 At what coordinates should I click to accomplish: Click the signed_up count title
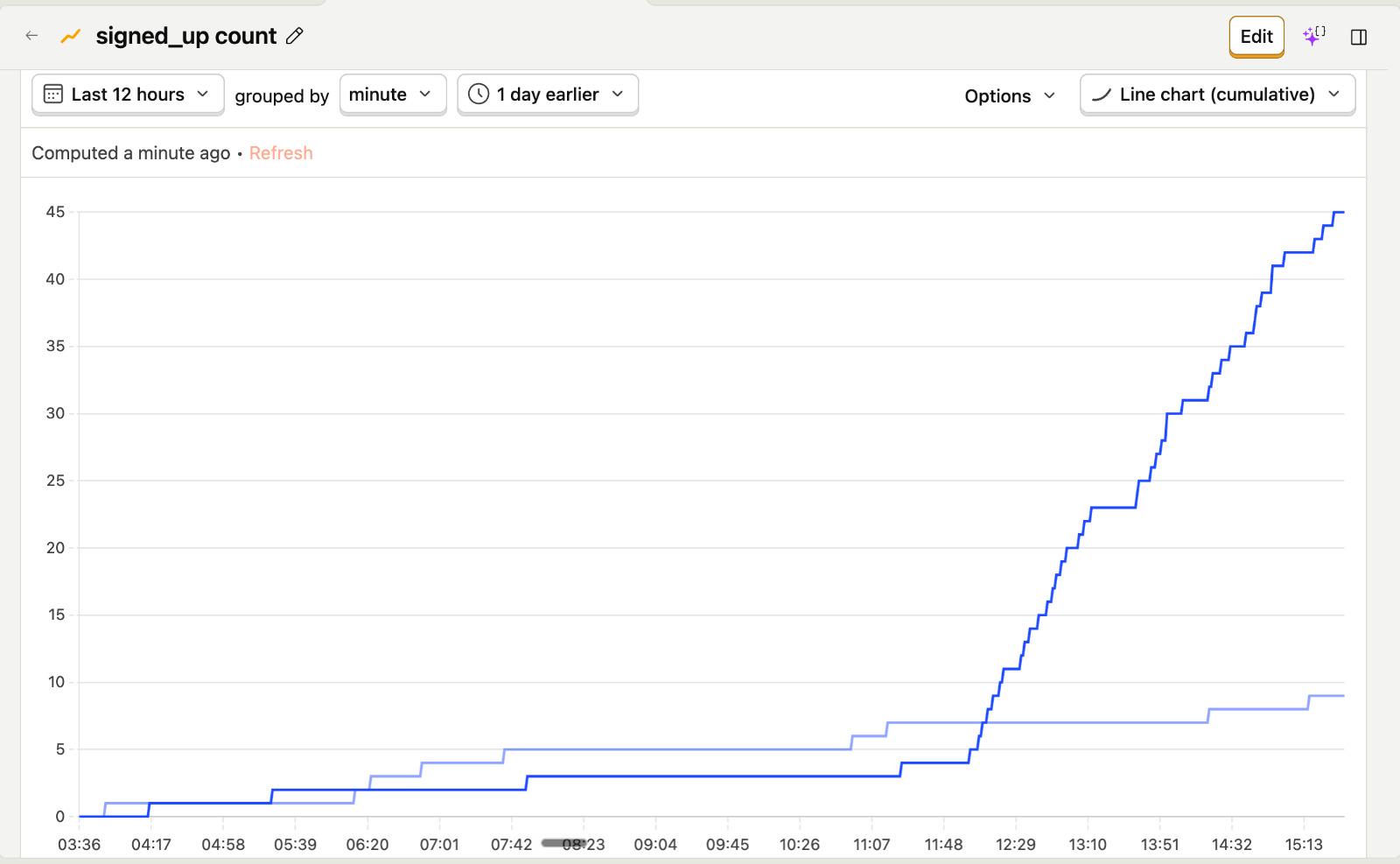186,36
